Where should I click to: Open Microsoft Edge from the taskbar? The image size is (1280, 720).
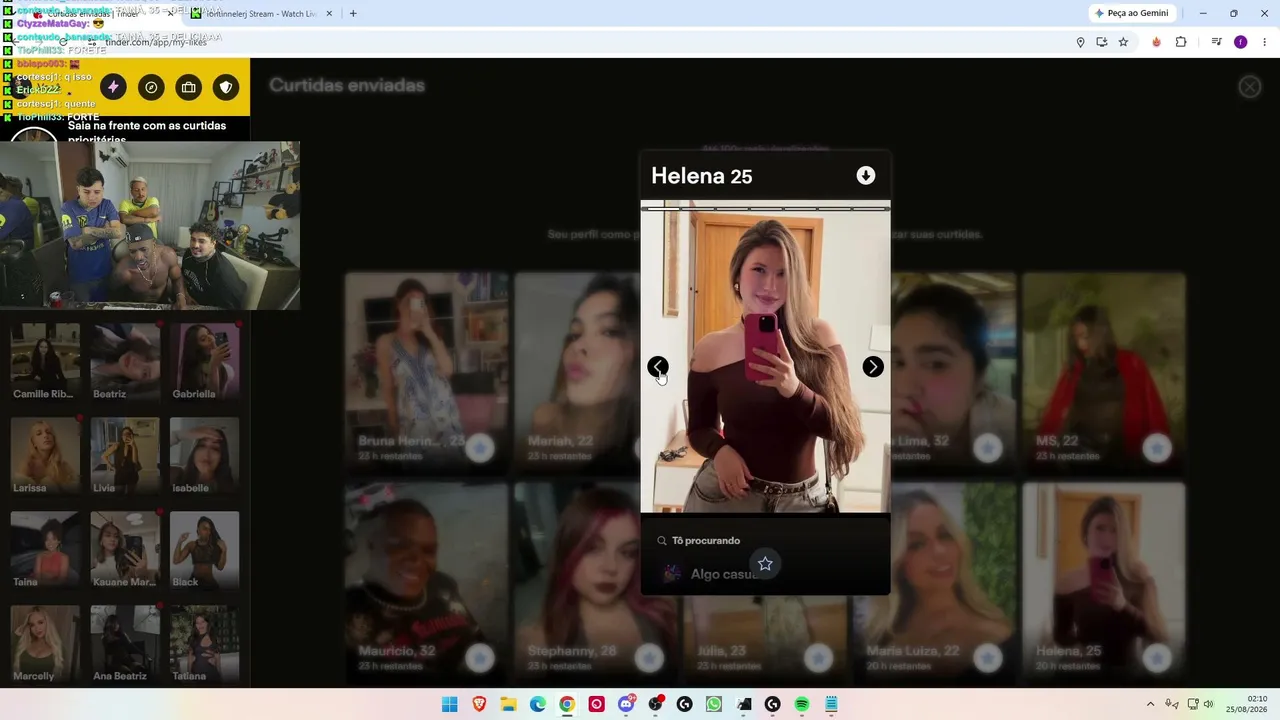[x=538, y=705]
